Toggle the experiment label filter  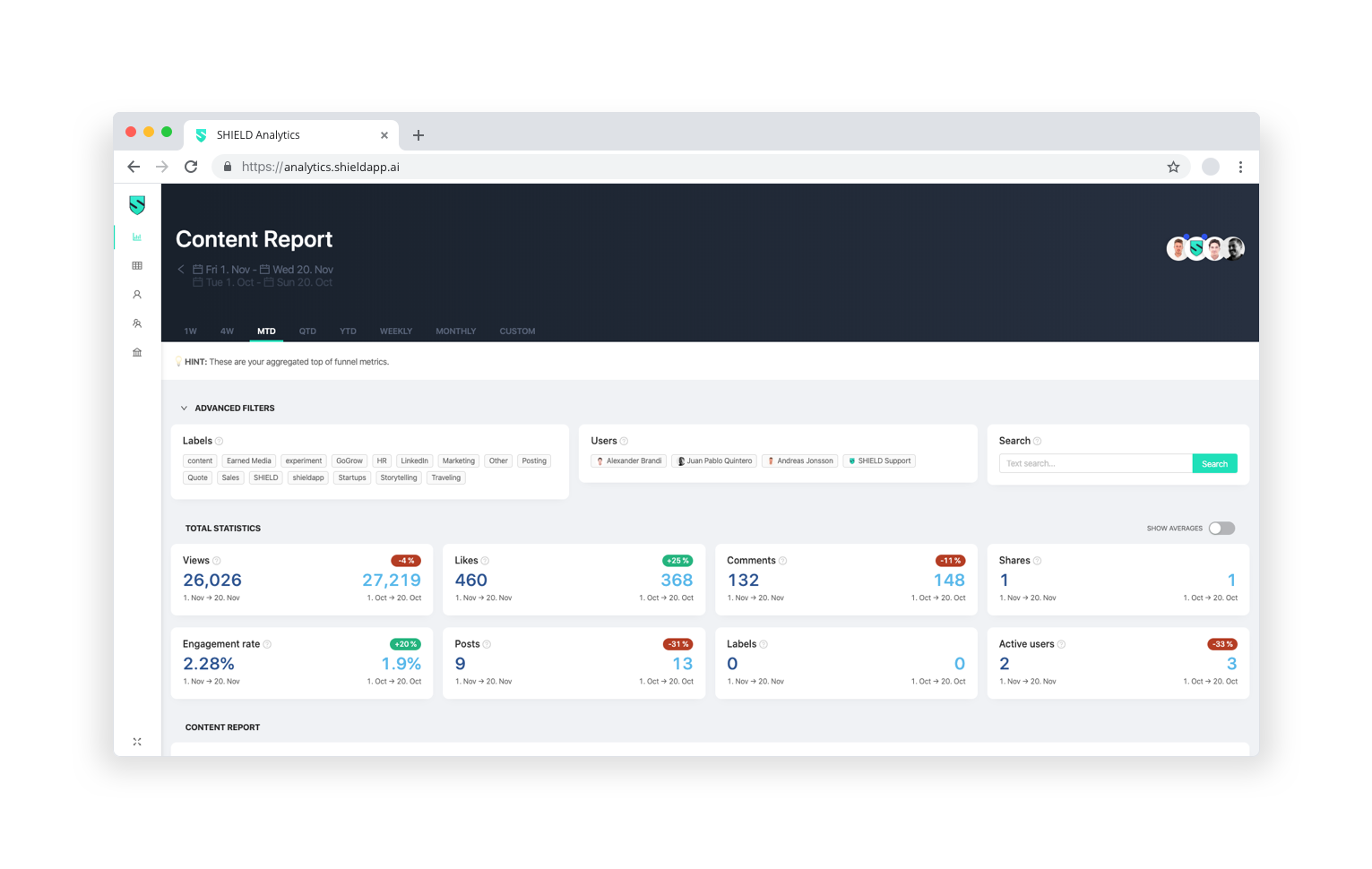[304, 461]
